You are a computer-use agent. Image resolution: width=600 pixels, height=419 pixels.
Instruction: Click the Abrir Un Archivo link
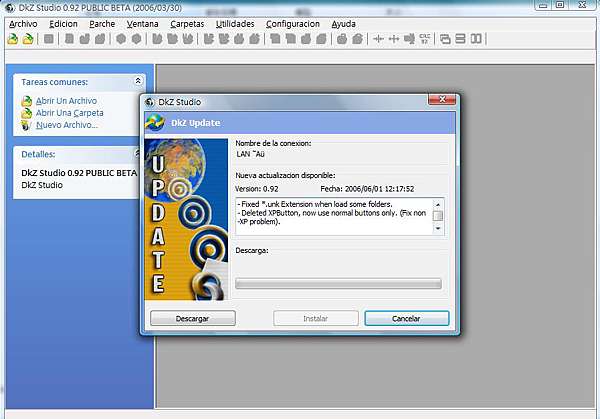pyautogui.click(x=66, y=101)
